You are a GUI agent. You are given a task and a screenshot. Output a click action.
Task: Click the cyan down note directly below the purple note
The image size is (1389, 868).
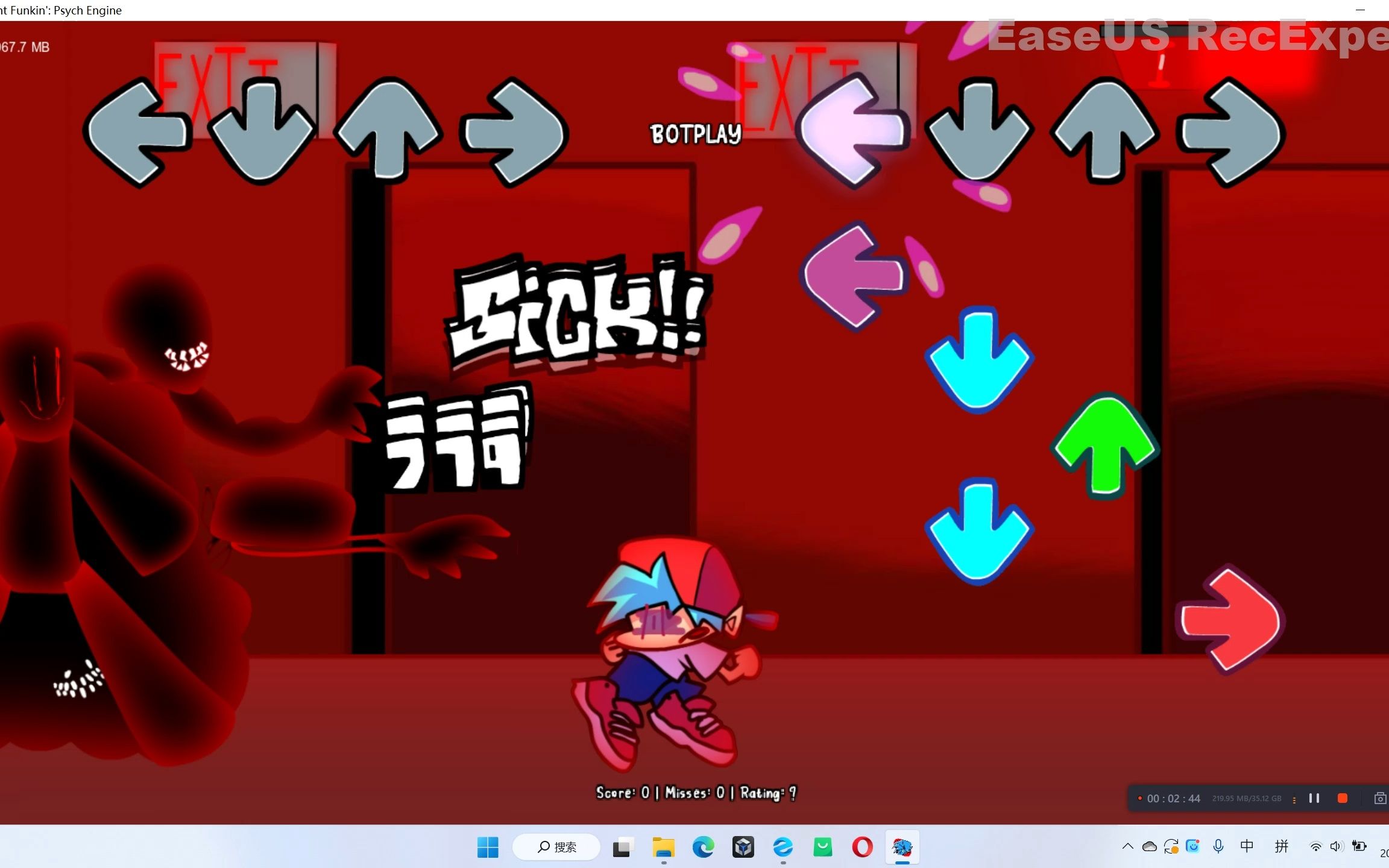979,360
